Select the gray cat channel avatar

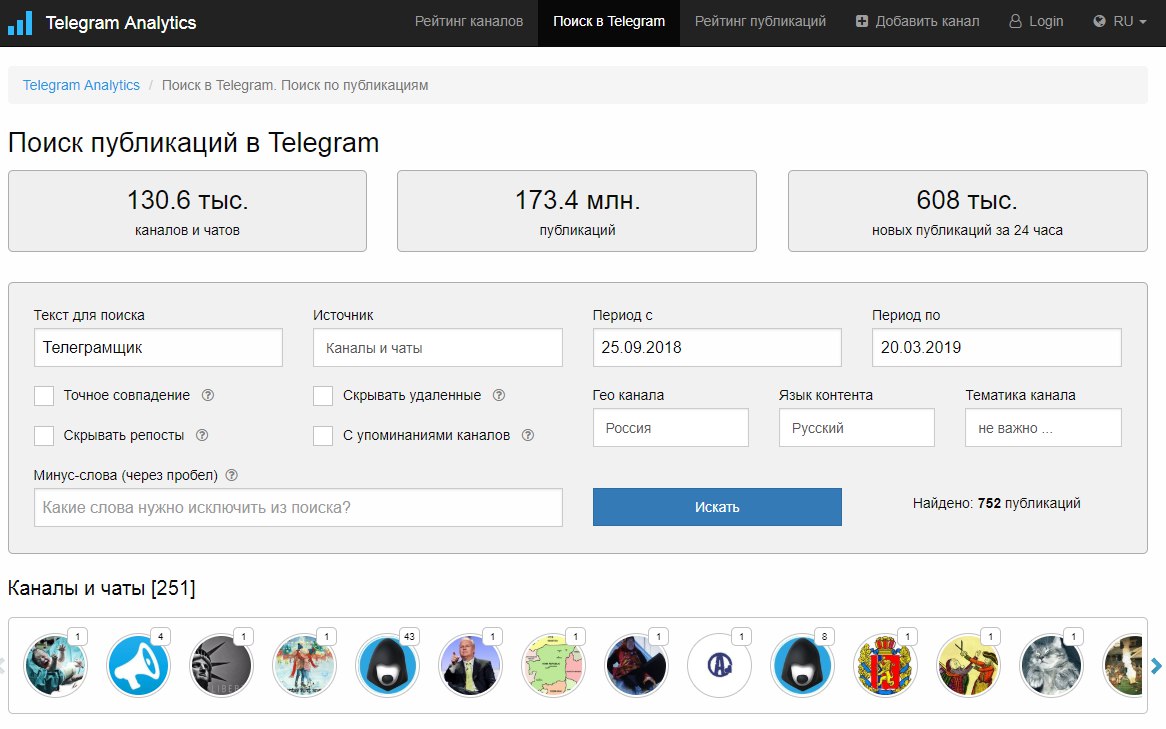coord(1051,665)
